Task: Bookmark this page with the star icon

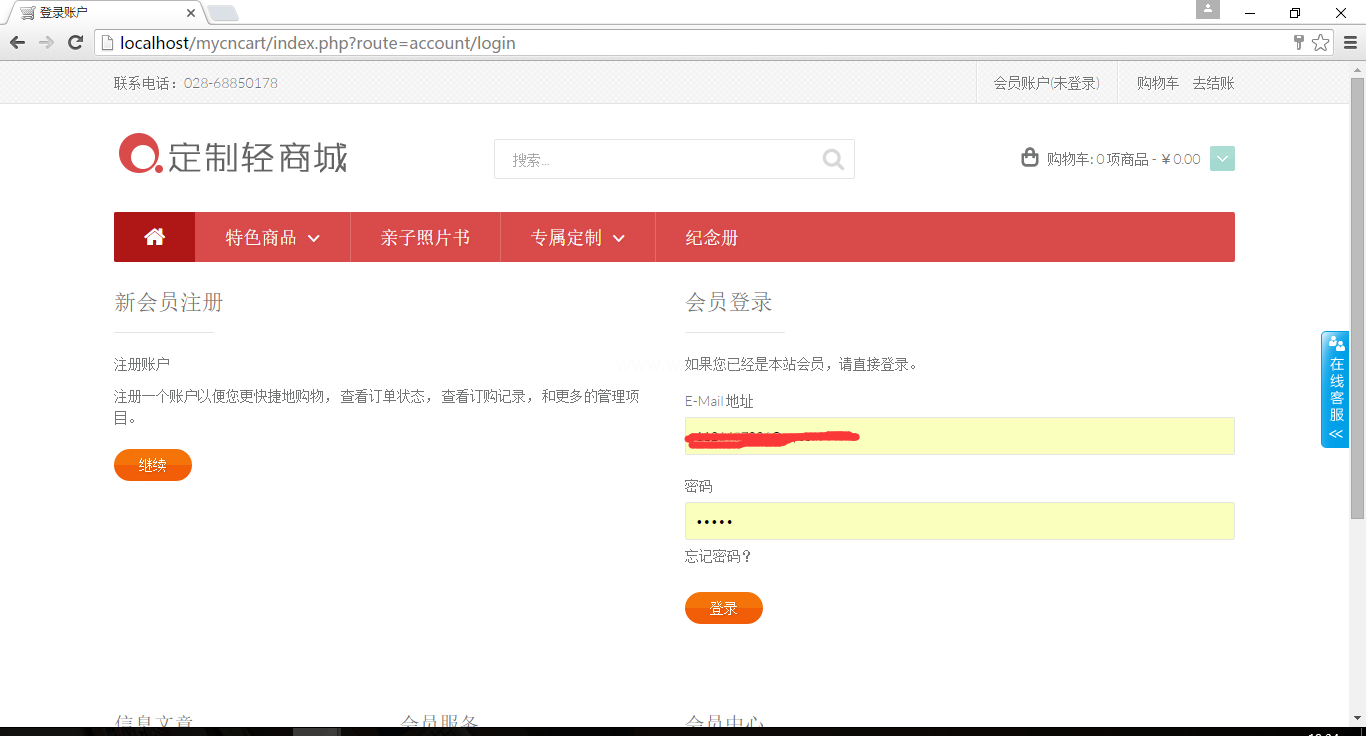Action: click(1320, 42)
